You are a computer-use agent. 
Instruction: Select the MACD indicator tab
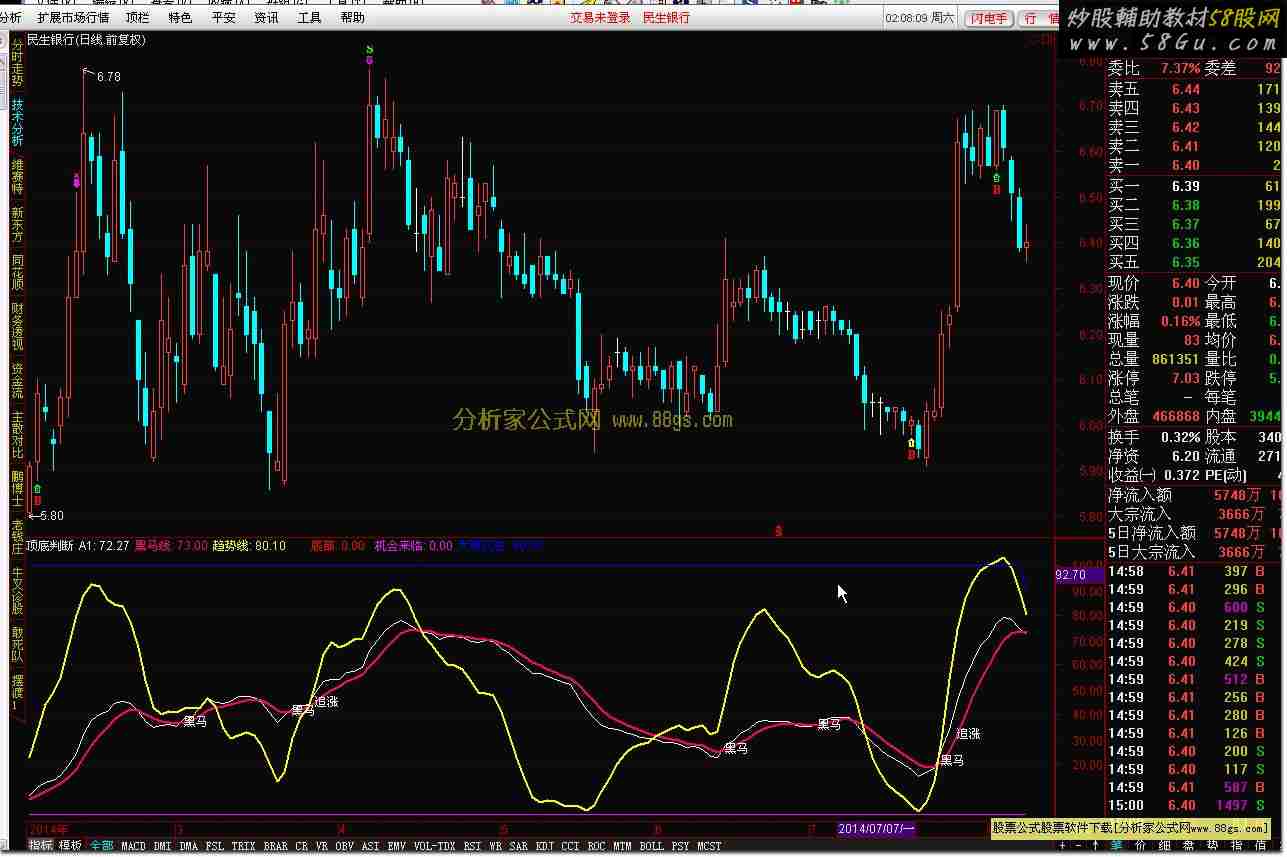coord(133,846)
